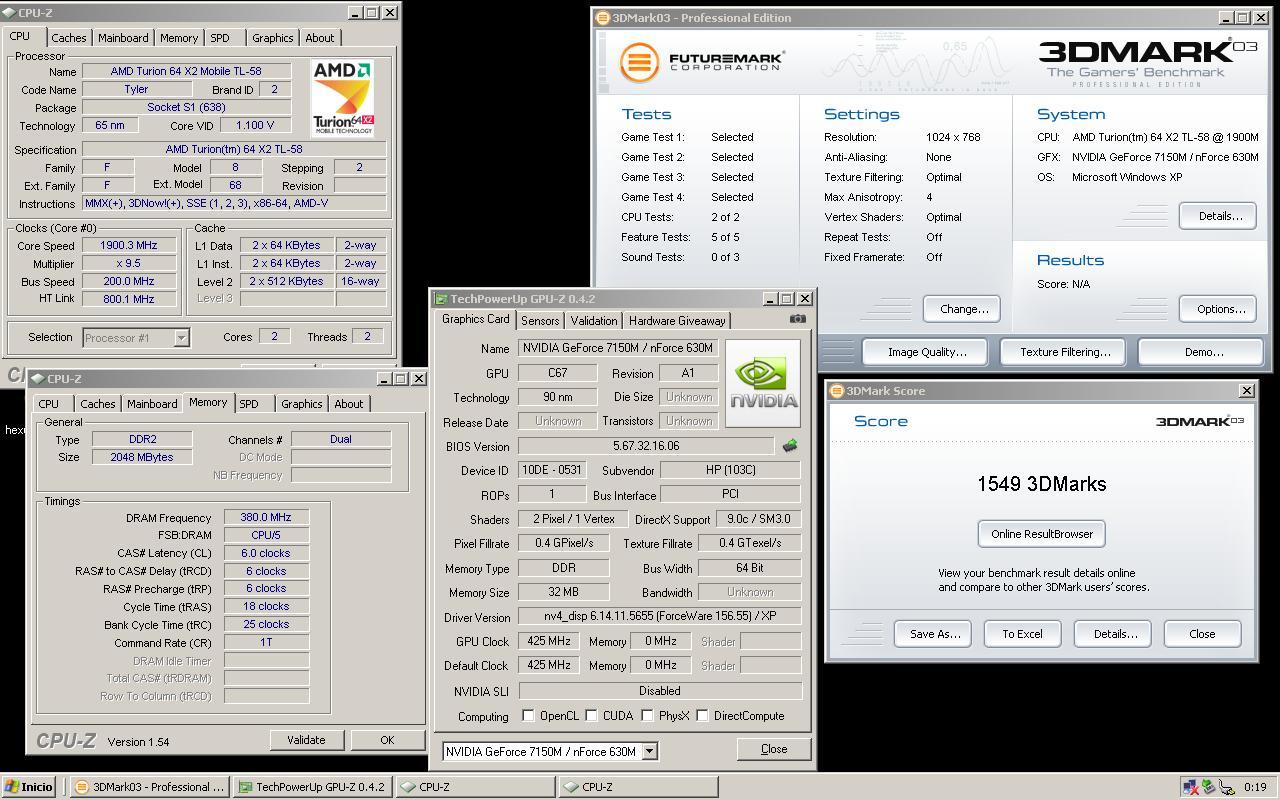Click the 3DMark03 title bar icon

click(603, 18)
